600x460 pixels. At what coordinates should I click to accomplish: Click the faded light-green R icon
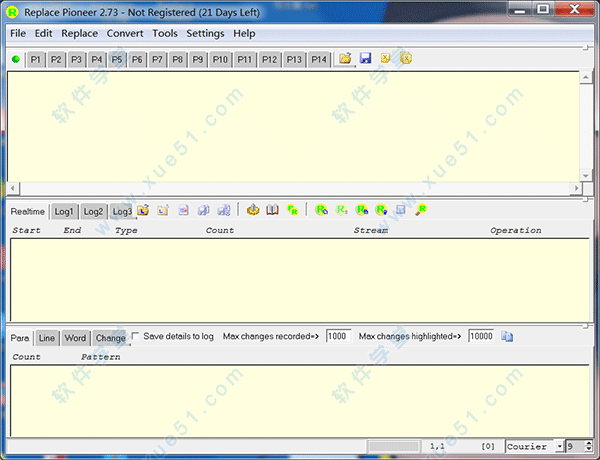[341, 210]
